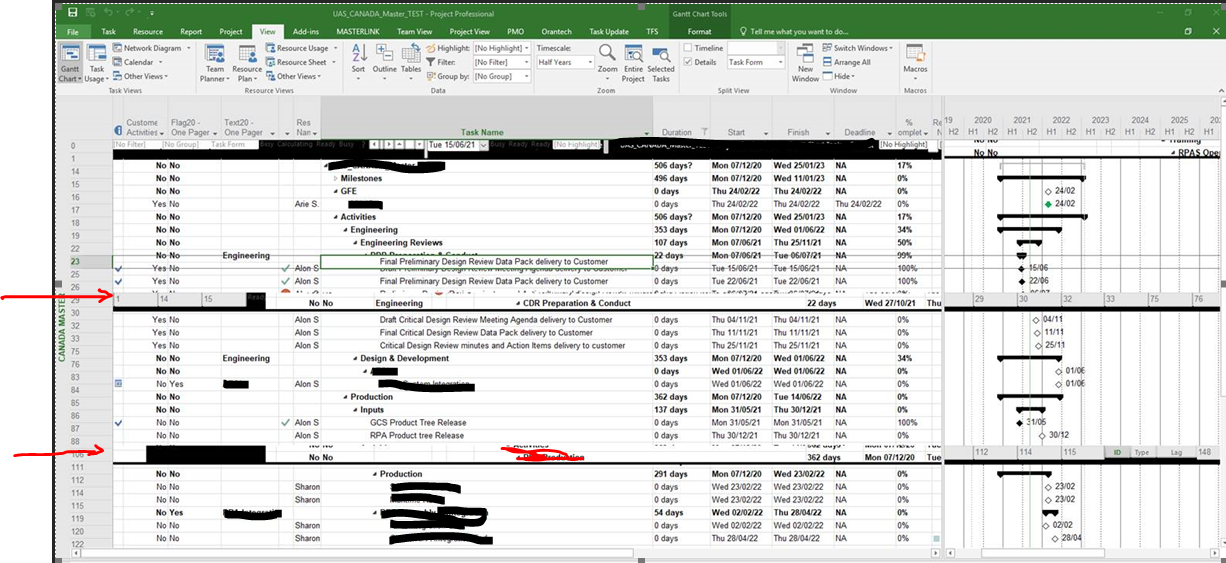Collapse the Inputs summary task
1226x563 pixels.
(355, 410)
